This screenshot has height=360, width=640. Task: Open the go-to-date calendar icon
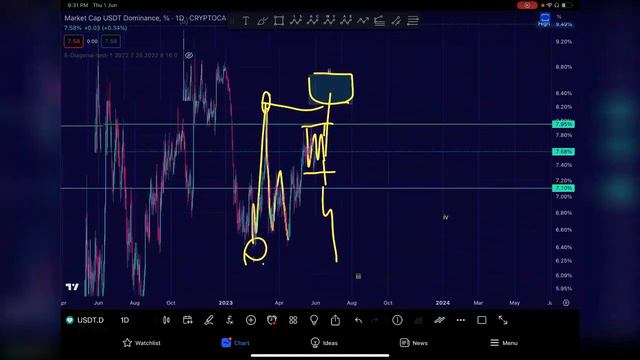187,320
